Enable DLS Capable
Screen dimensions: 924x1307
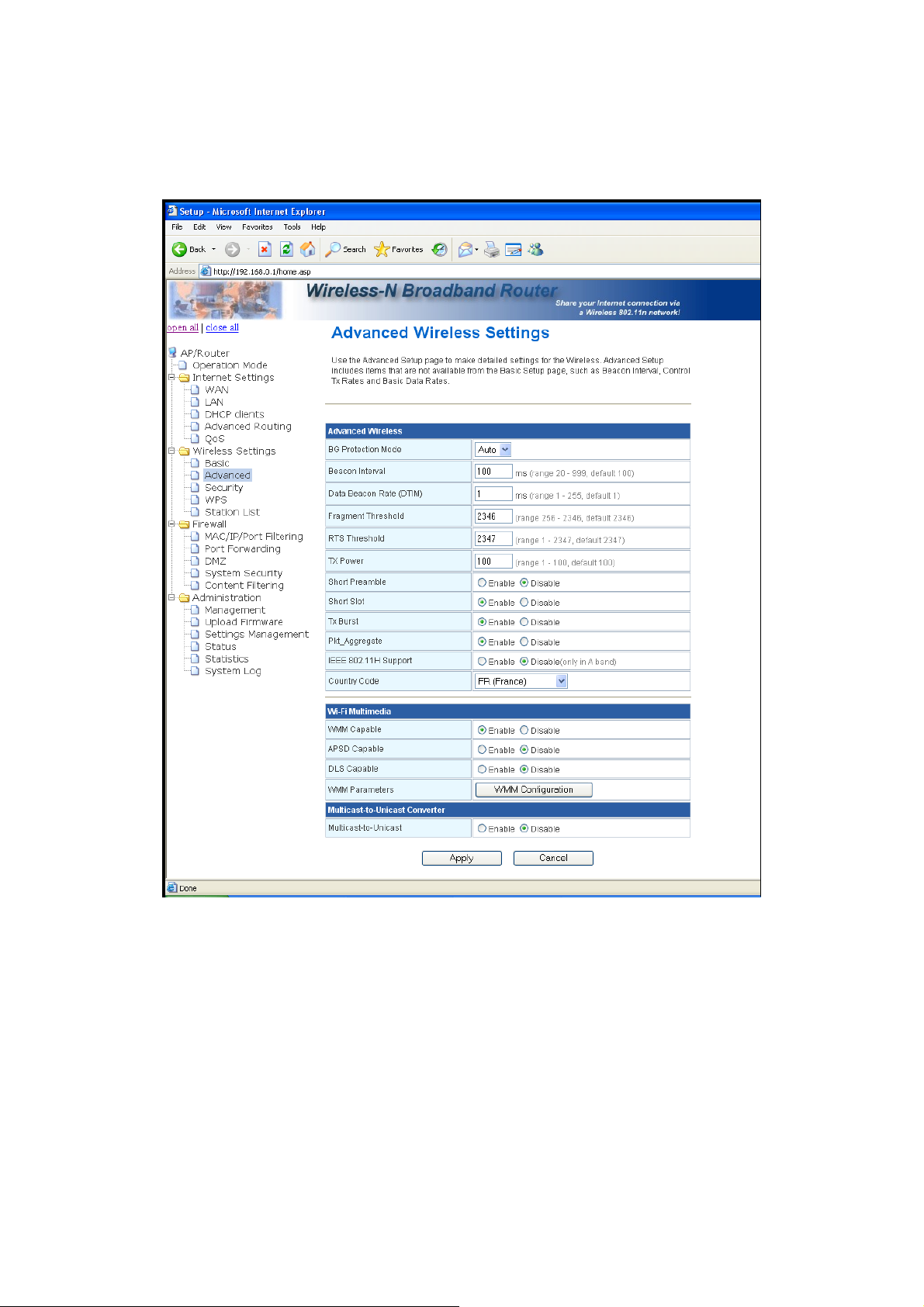(482, 769)
